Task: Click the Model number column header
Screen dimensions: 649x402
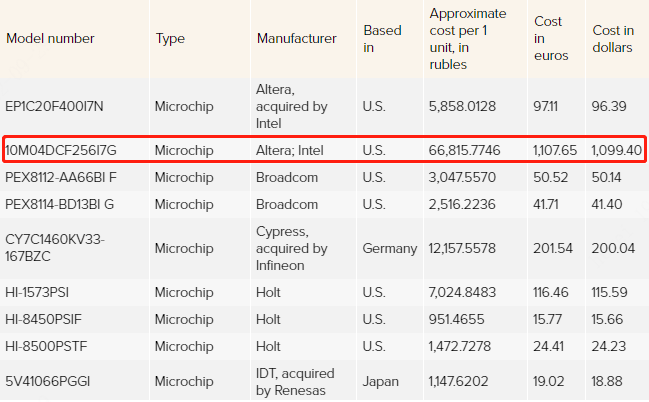Action: point(50,39)
